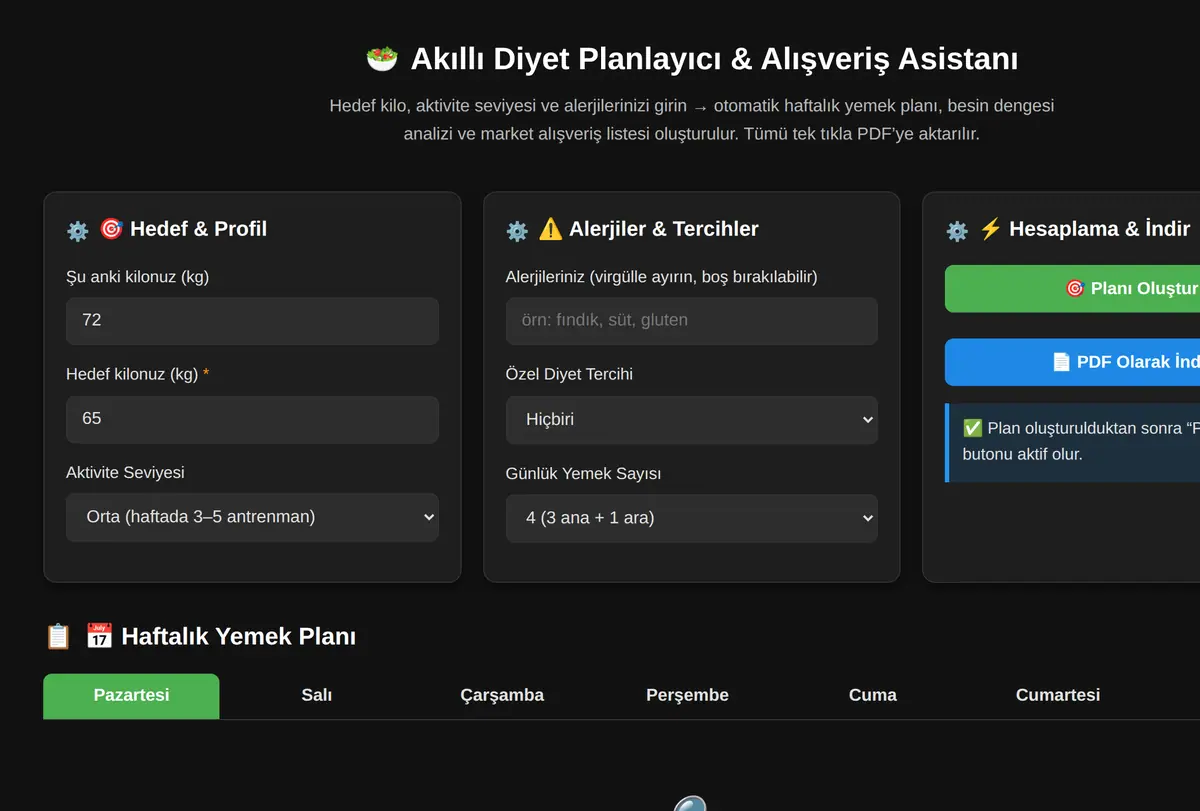
Task: Click the 'Özel Diyet Tercihi' label
Action: [569, 374]
